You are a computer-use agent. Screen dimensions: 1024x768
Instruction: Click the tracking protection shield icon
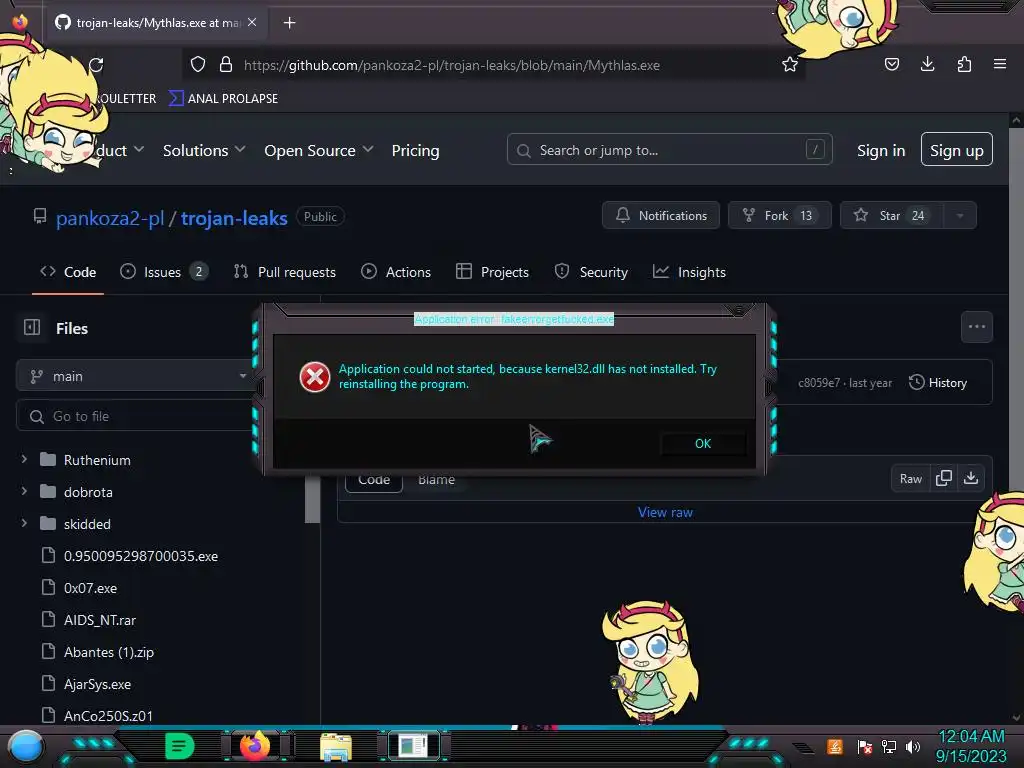point(198,65)
